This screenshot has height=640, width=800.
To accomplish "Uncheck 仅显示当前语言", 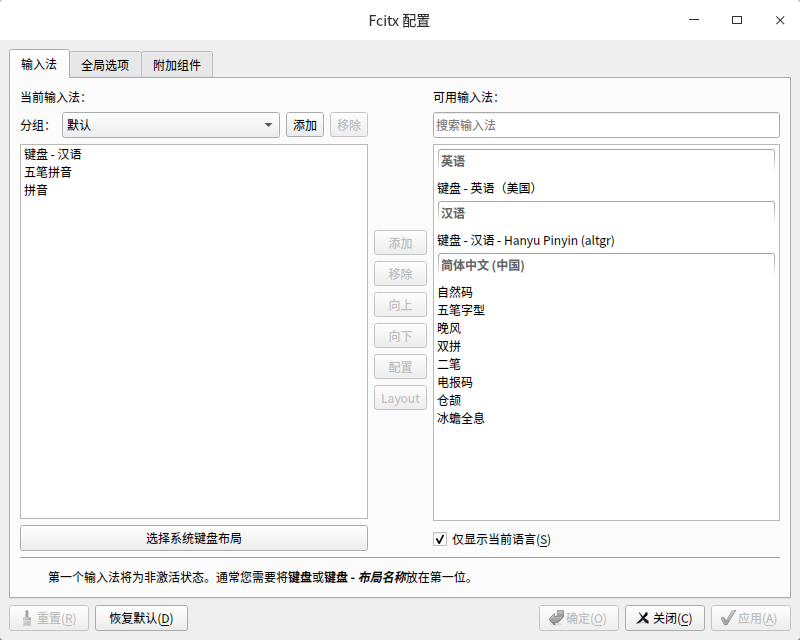I will [x=439, y=539].
